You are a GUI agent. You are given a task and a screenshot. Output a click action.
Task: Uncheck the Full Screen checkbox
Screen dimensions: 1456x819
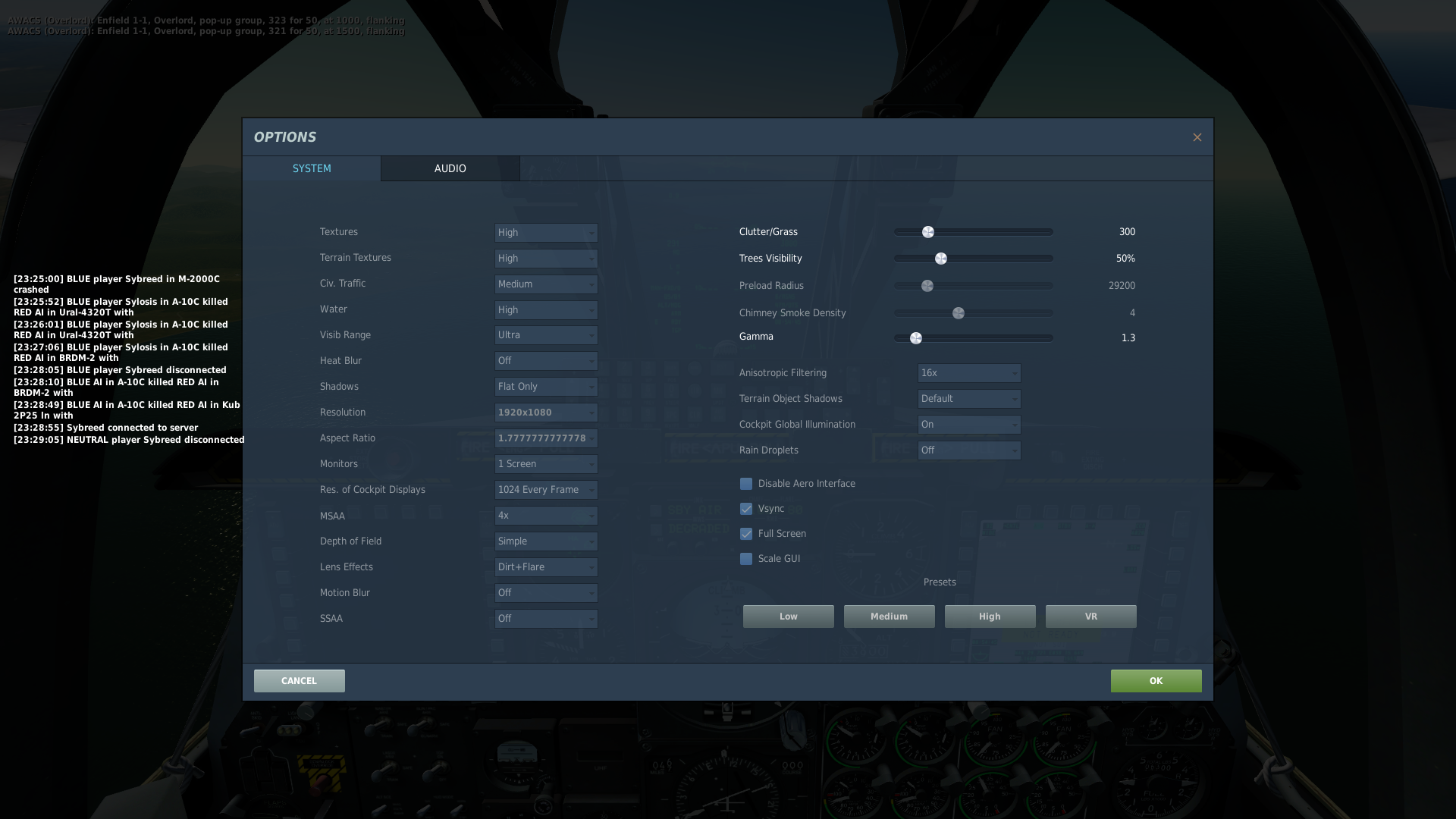pos(746,534)
